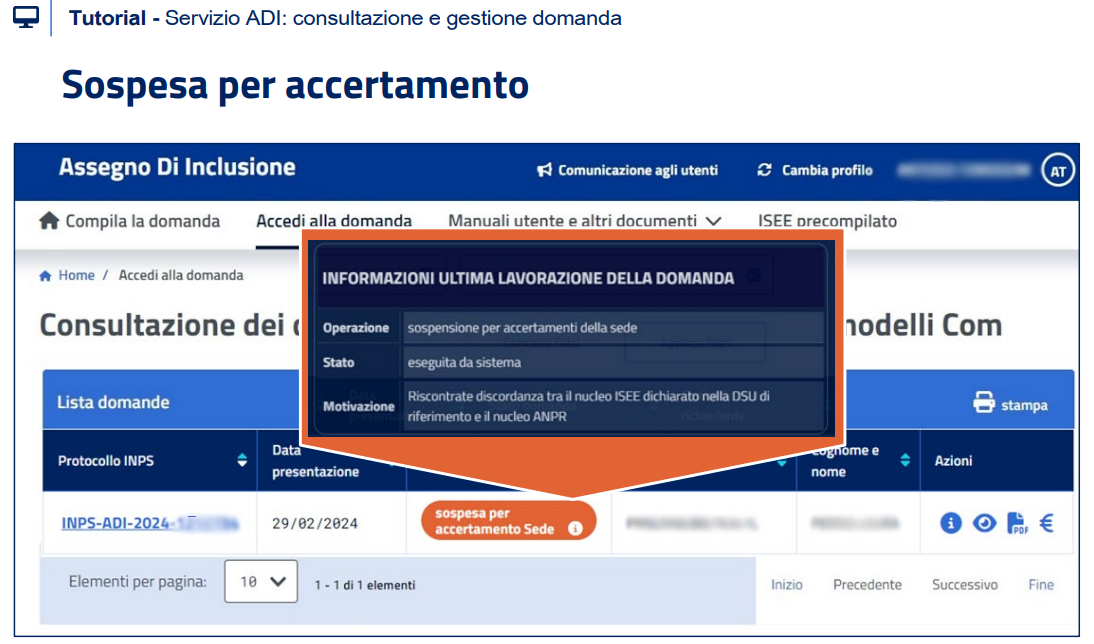The width and height of the screenshot is (1094, 644).
Task: Click the Stato row label in popup
Action: point(338,363)
